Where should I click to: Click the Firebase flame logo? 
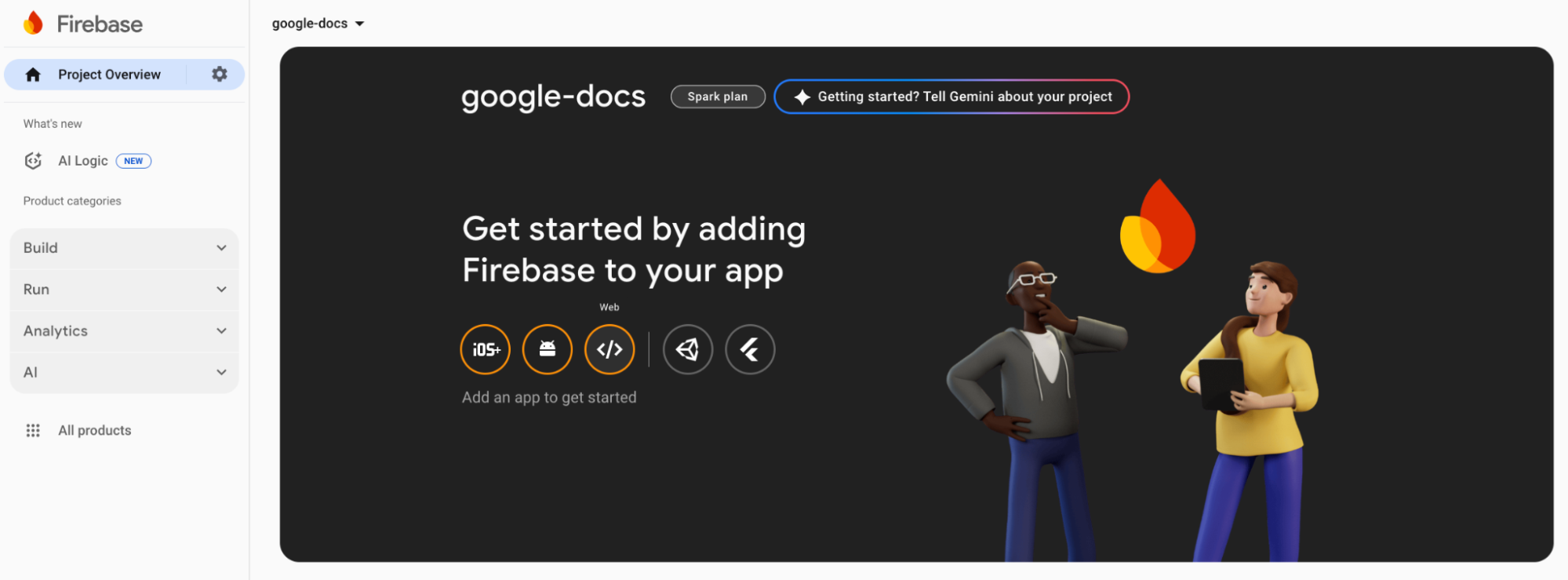tap(33, 24)
